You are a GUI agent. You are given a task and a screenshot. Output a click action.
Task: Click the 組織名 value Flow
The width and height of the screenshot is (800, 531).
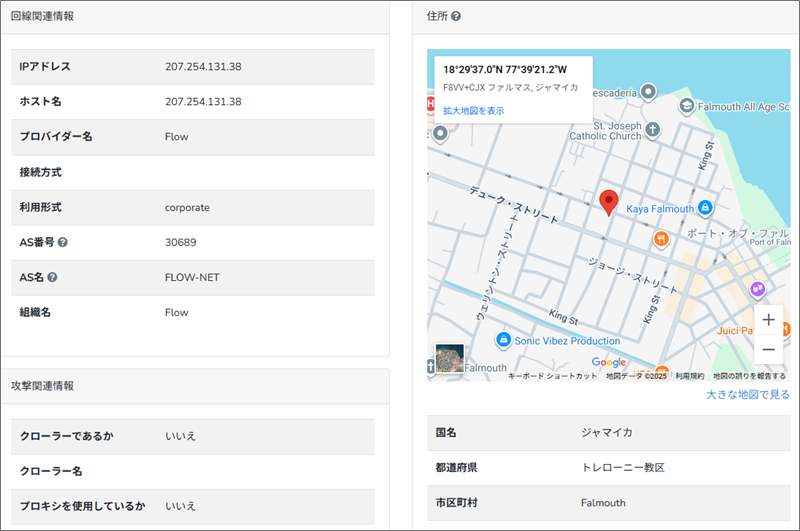pyautogui.click(x=177, y=313)
